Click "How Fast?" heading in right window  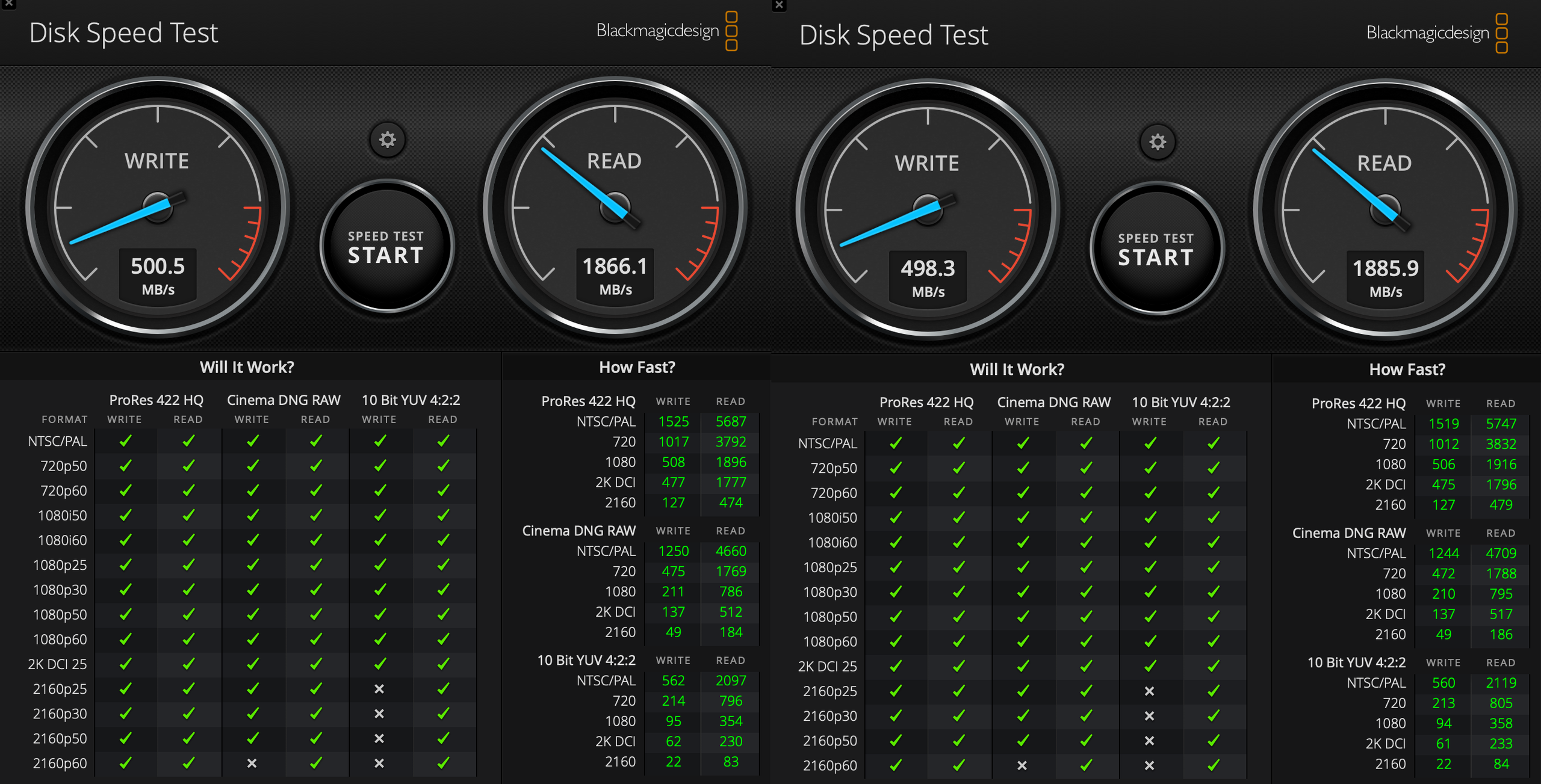pos(1407,369)
